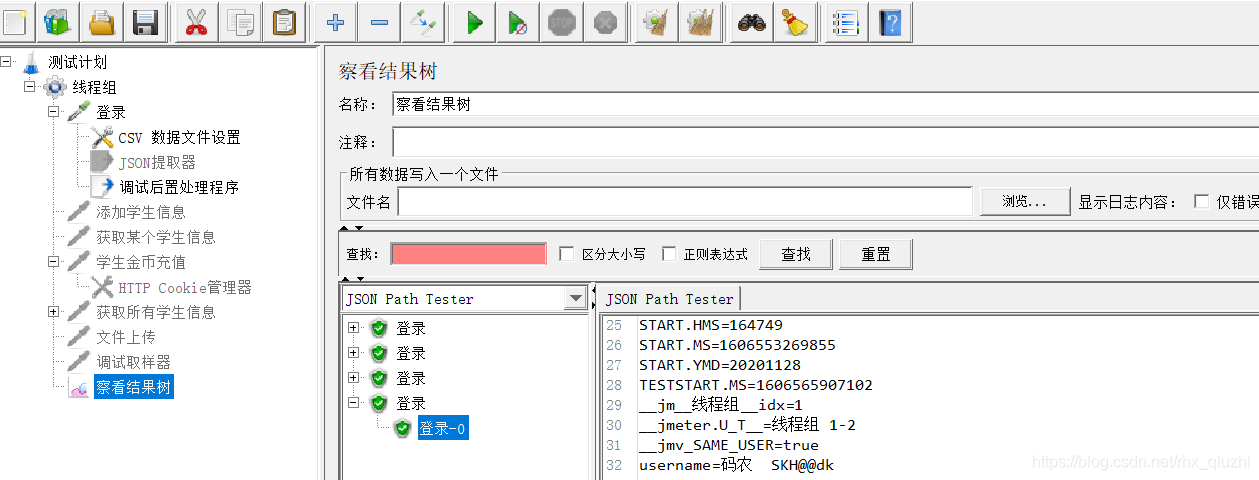Select 调试取样器 in the test plan tree

point(133,362)
